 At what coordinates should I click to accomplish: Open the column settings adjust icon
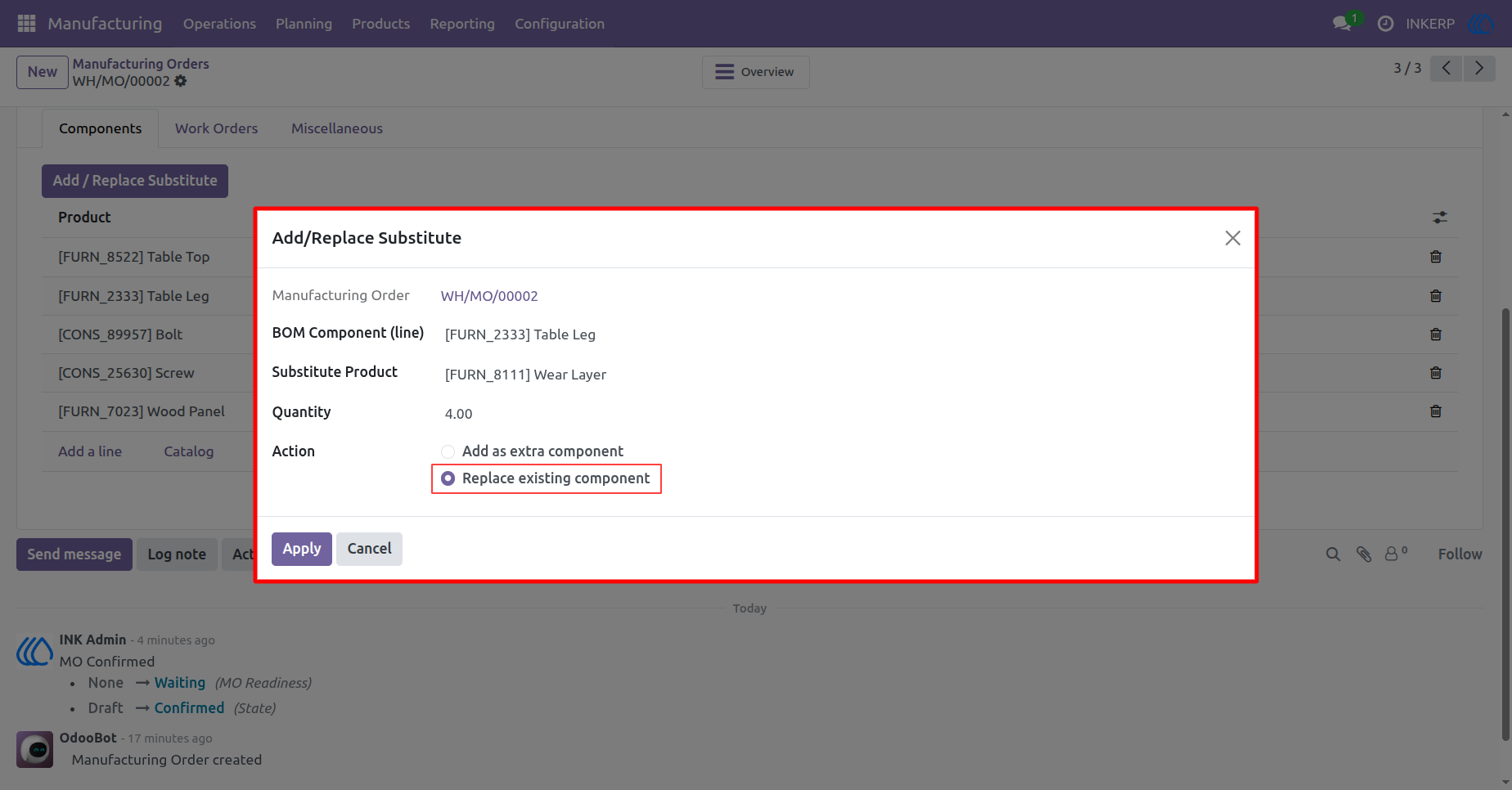point(1440,218)
